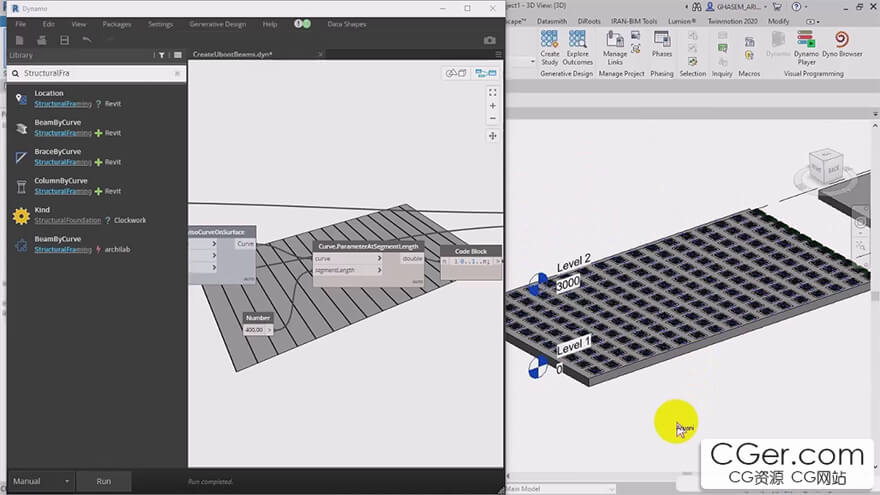Zoom out with the minus canvas button
The image size is (880, 495).
[492, 118]
